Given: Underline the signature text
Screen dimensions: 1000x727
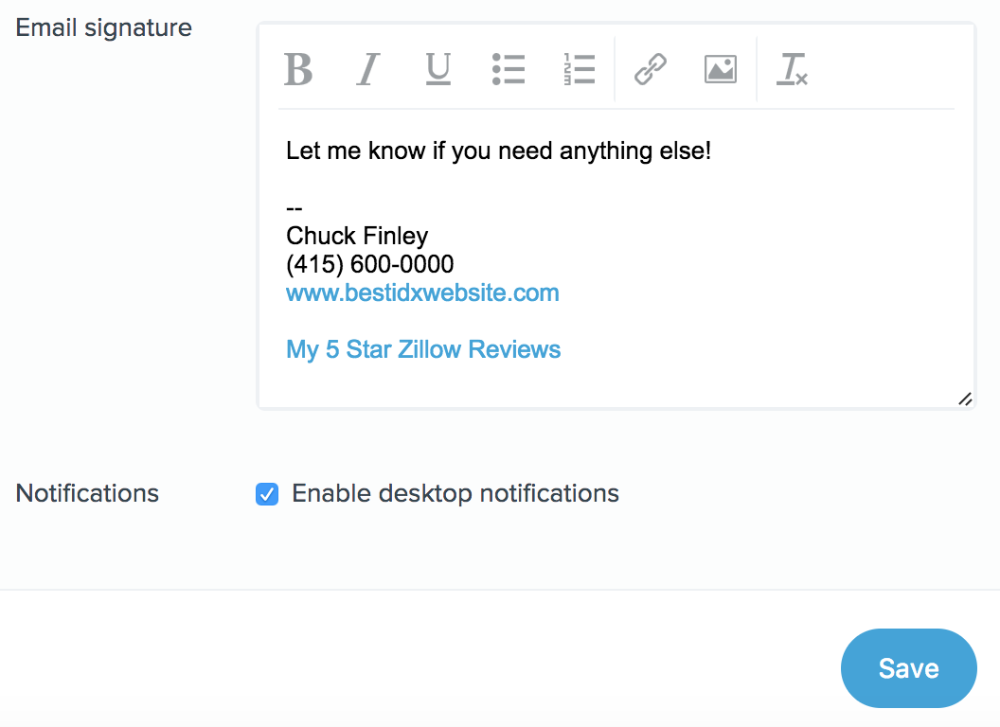Looking at the screenshot, I should pyautogui.click(x=438, y=70).
